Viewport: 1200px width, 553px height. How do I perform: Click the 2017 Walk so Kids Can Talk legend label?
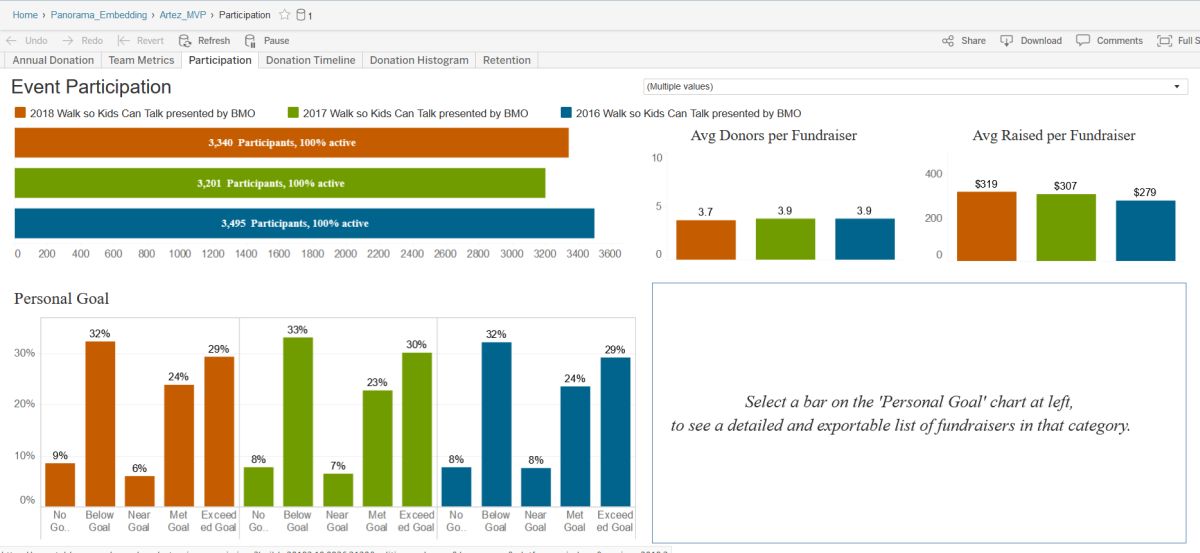click(416, 113)
